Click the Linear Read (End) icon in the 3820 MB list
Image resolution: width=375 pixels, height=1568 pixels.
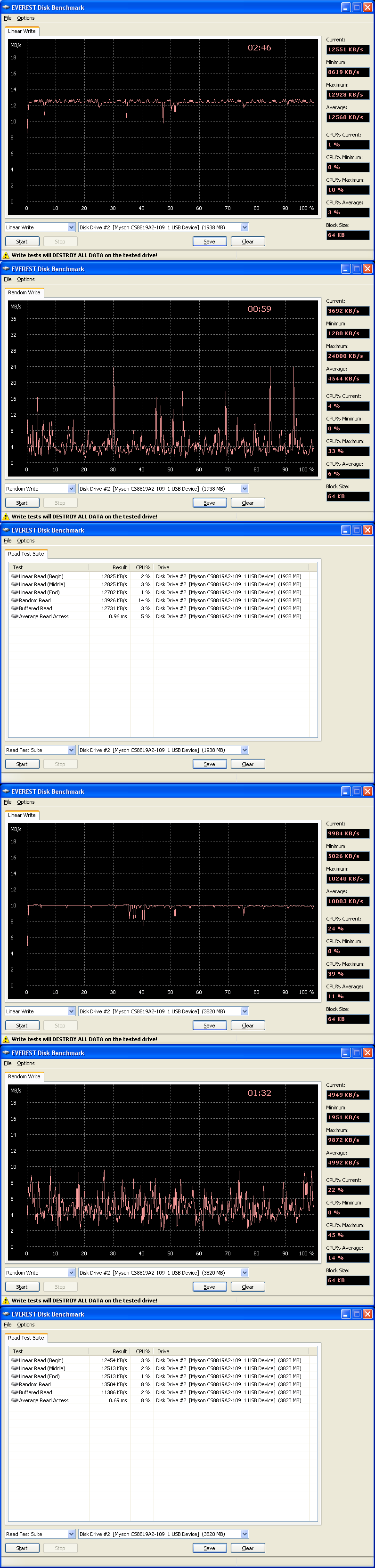14,1376
